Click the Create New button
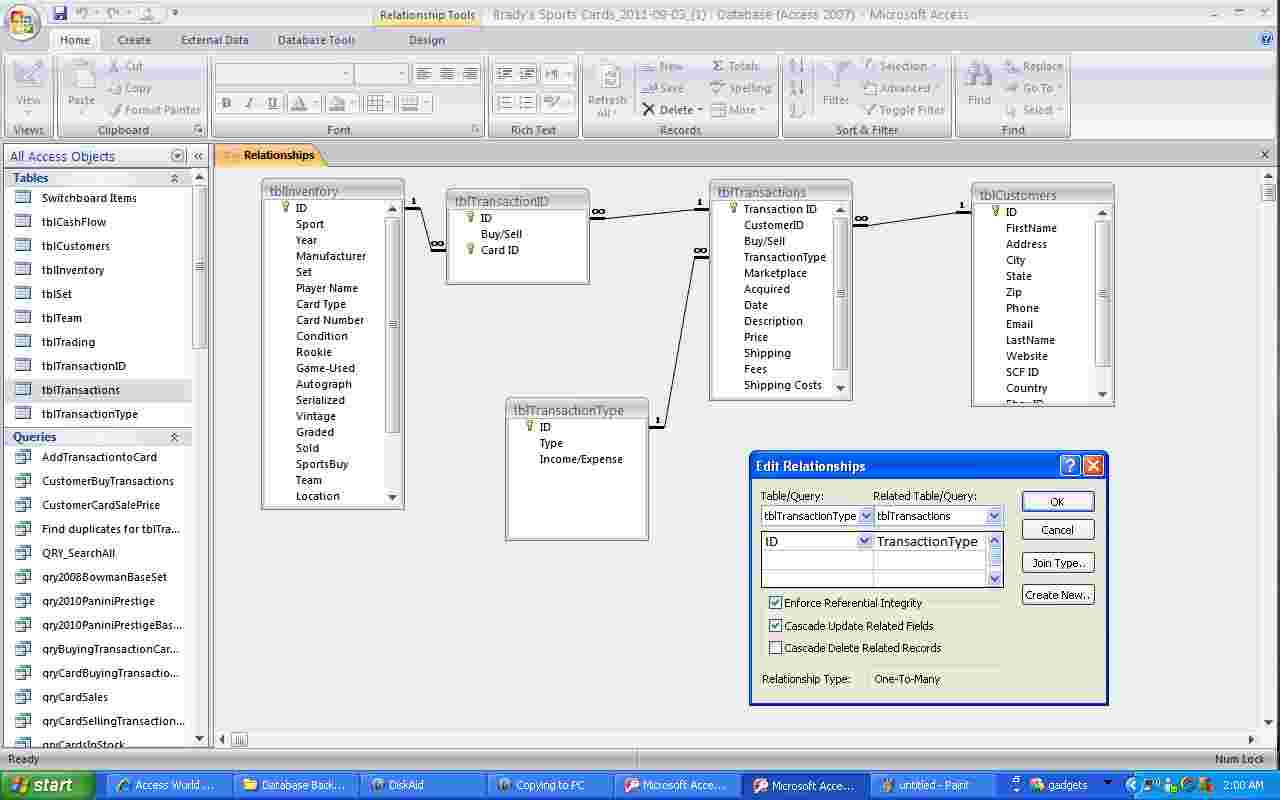Viewport: 1280px width, 800px height. [1058, 595]
